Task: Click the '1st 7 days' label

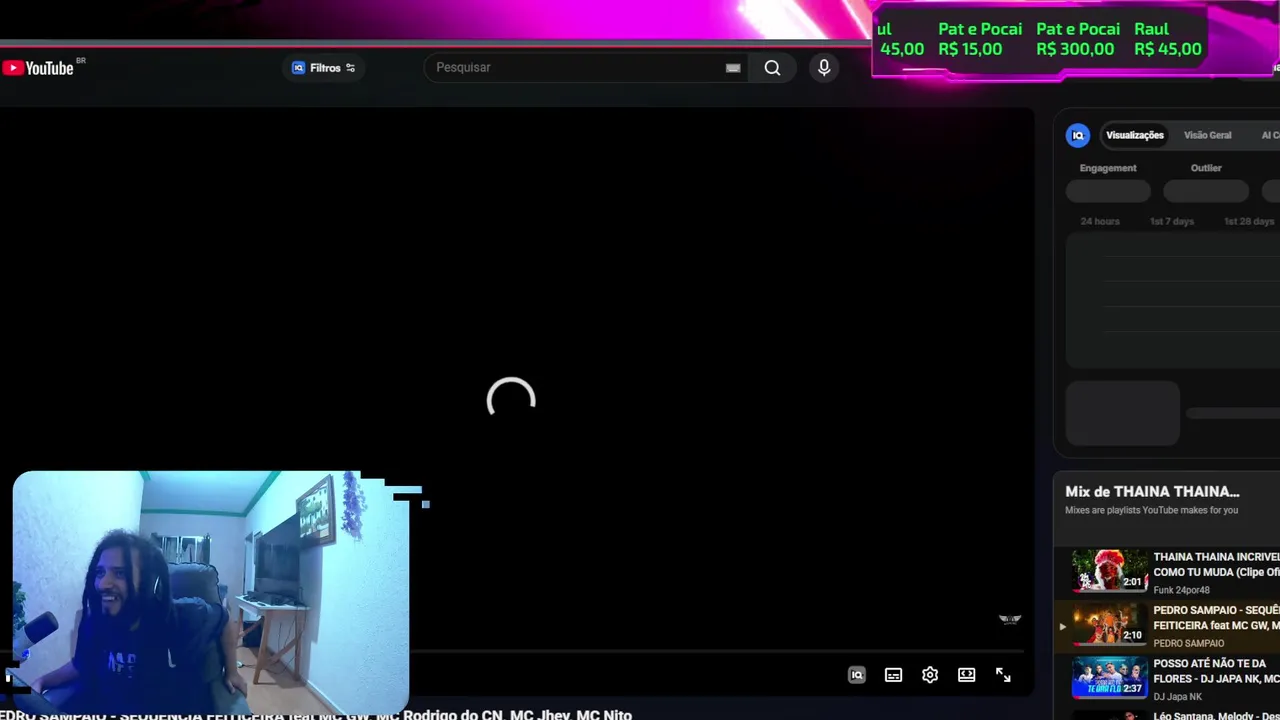Action: click(1172, 221)
